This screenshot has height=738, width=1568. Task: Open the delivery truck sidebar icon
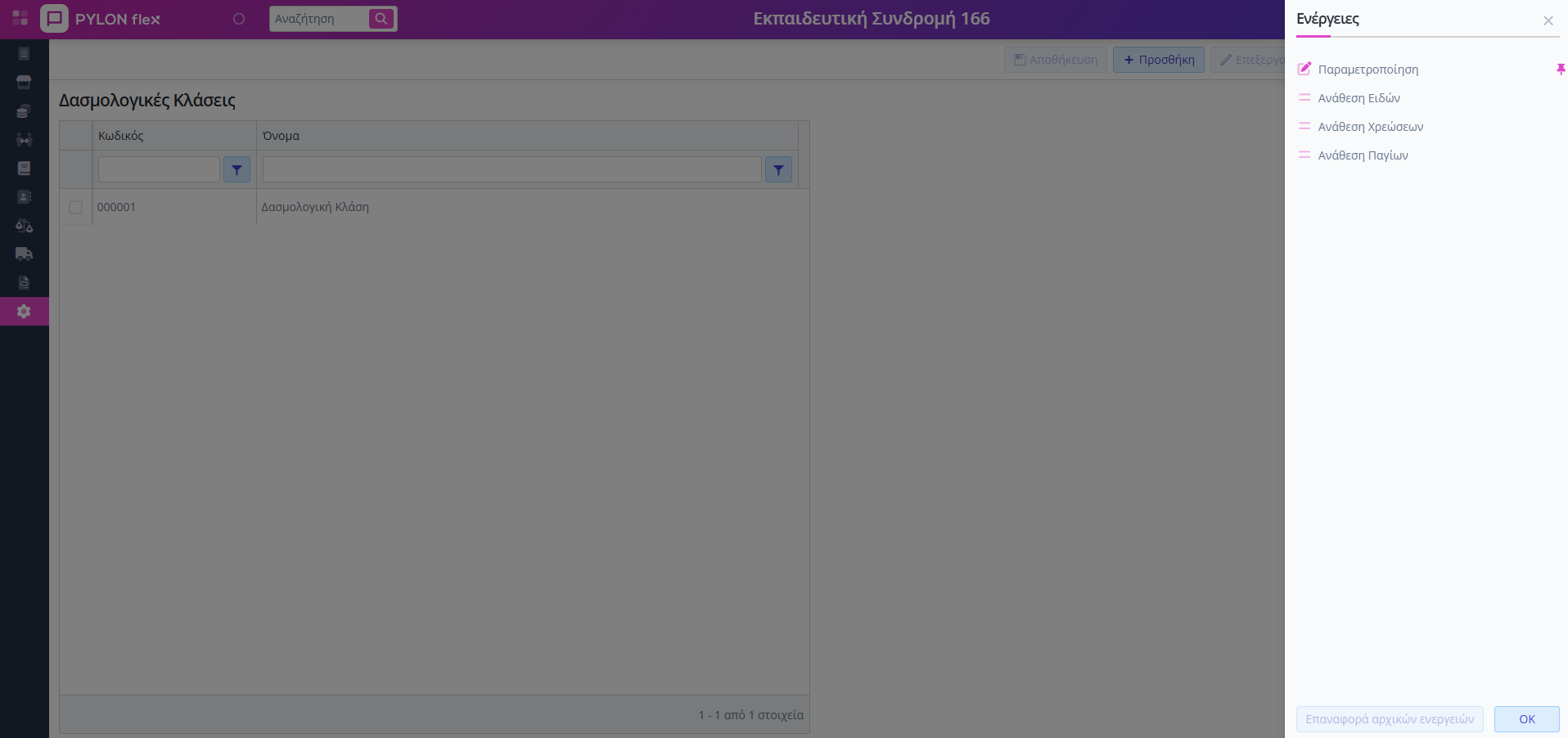pos(24,254)
